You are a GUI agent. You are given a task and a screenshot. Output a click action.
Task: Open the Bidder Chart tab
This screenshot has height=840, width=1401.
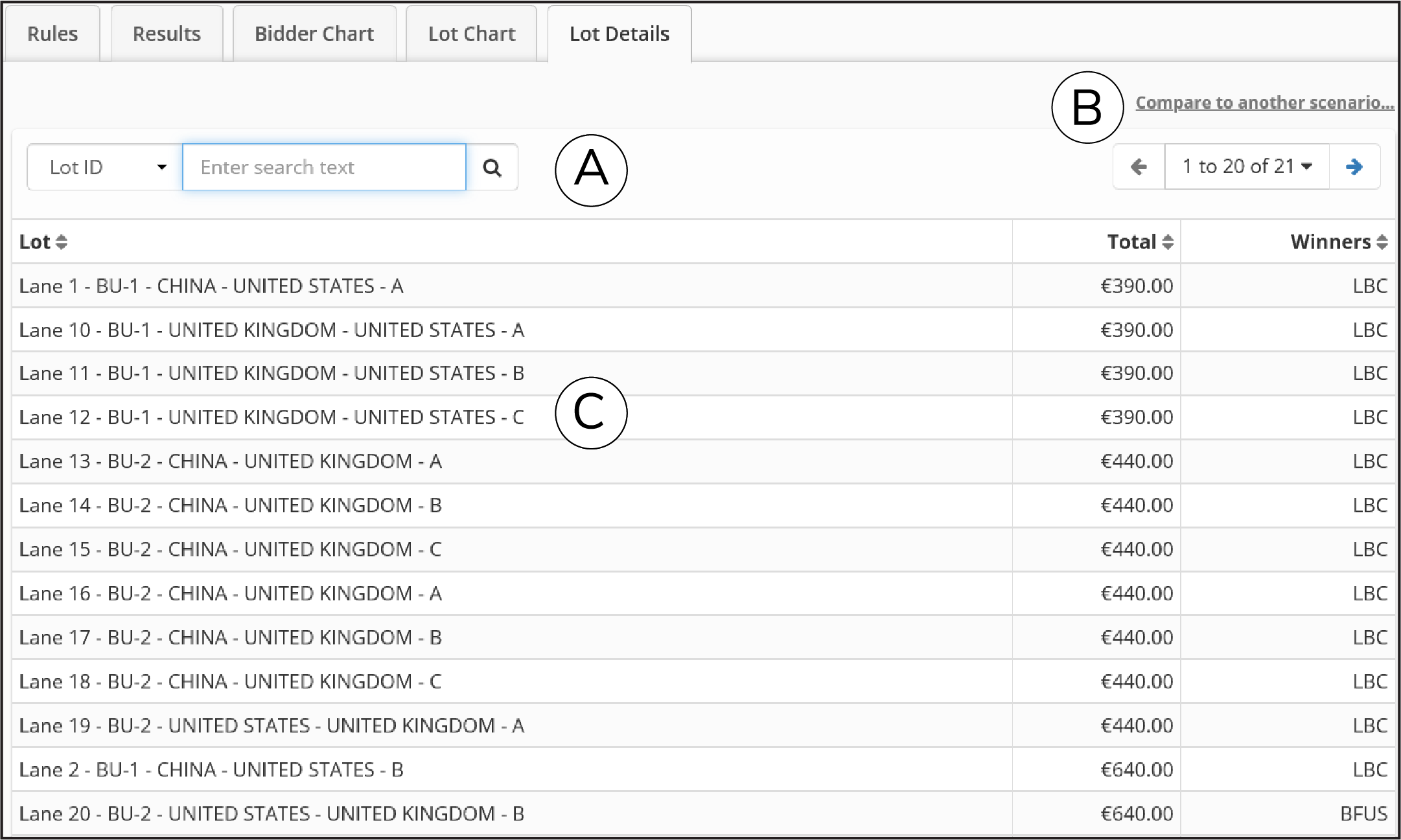tap(314, 34)
